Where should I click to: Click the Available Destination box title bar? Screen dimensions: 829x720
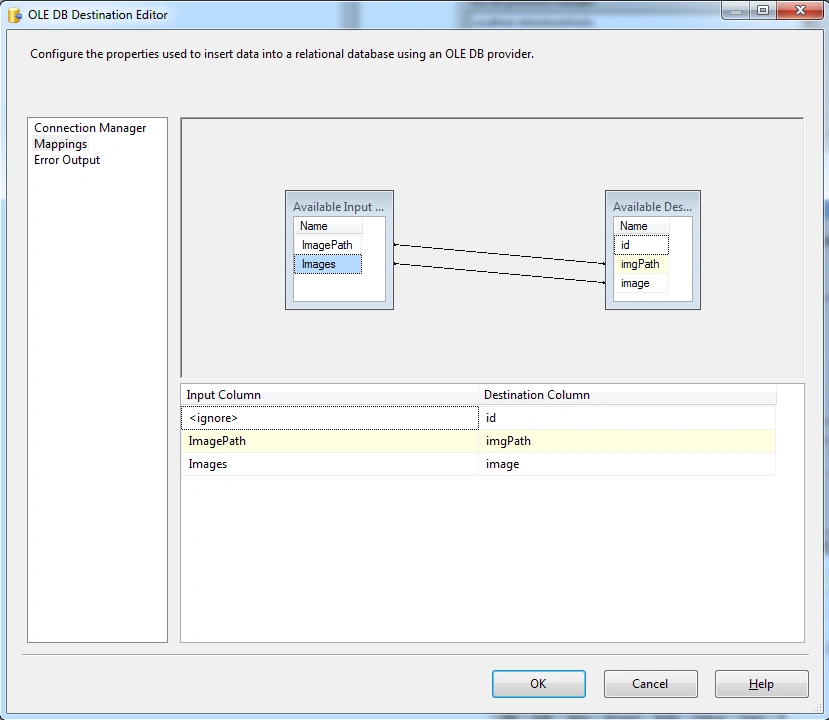(x=652, y=207)
